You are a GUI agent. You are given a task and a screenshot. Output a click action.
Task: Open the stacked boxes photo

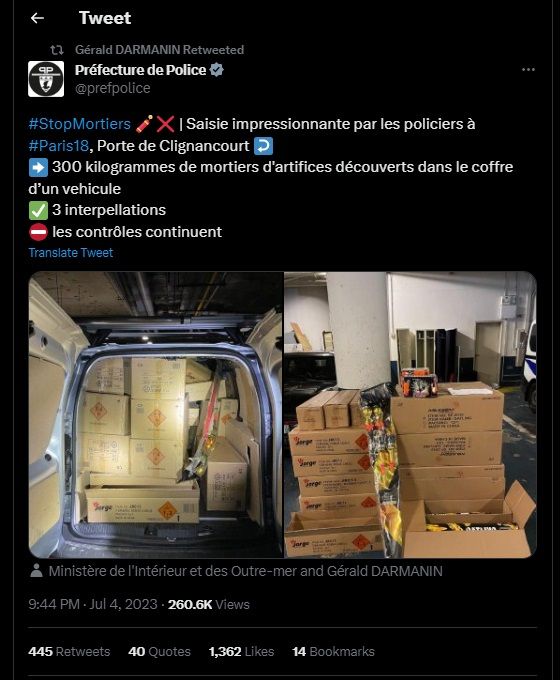coord(410,415)
